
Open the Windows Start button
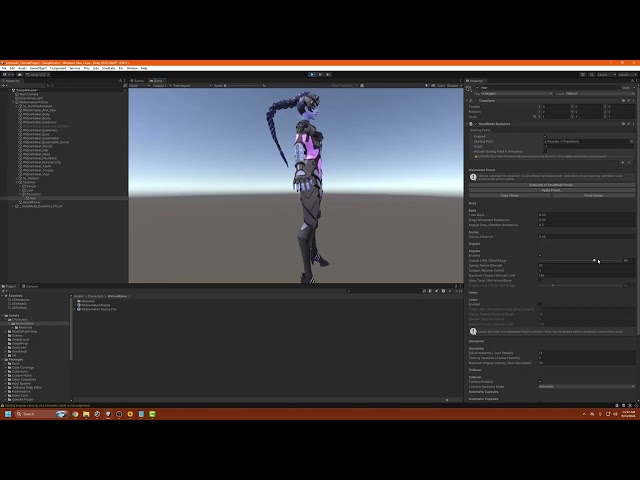point(8,414)
